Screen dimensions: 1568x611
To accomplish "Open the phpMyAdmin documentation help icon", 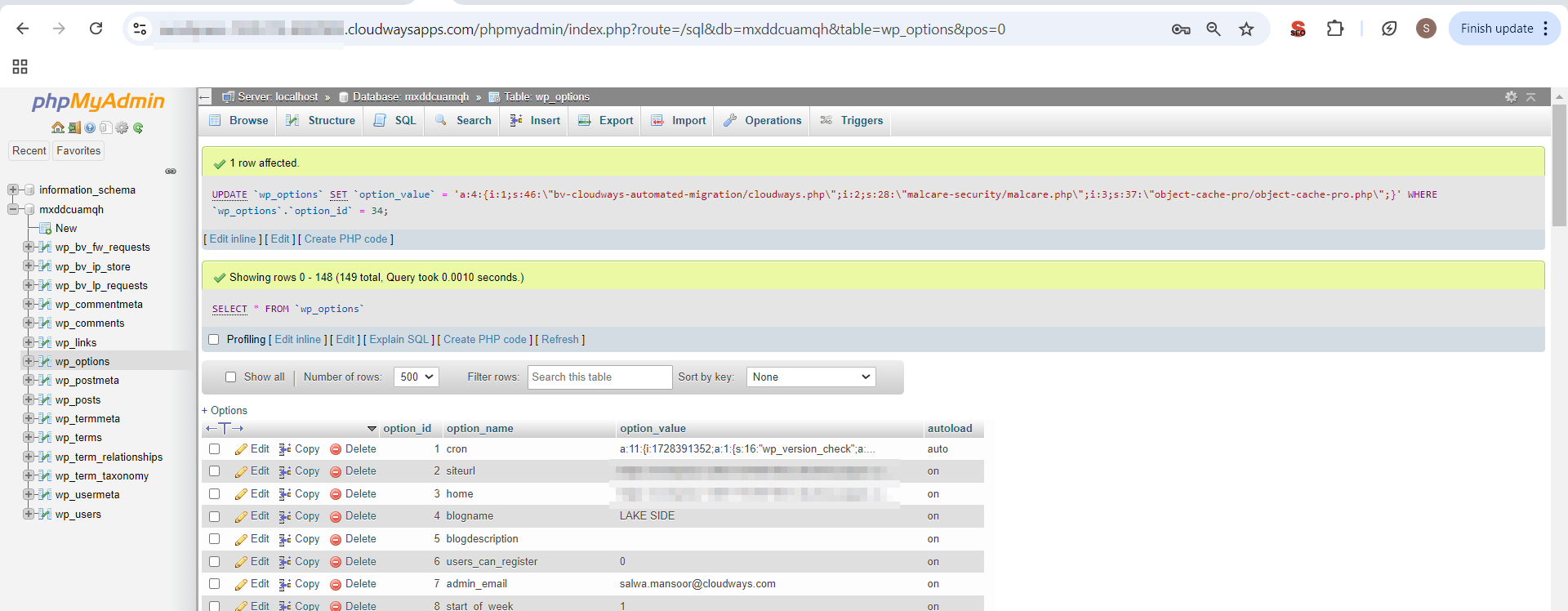I will [x=90, y=127].
